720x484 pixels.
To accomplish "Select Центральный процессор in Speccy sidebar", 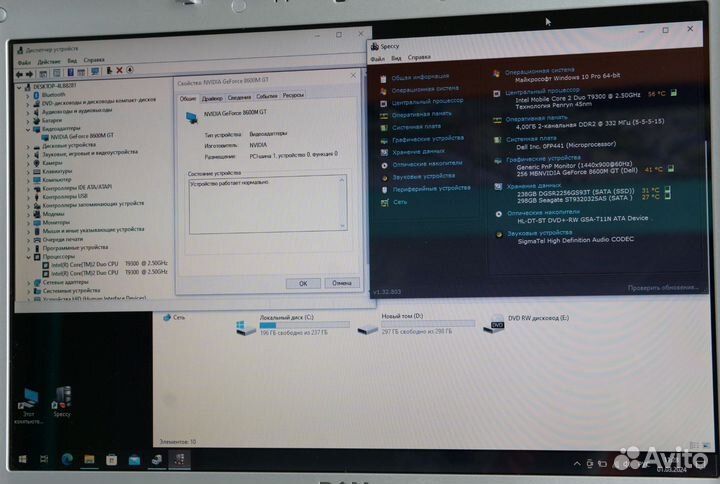I will click(428, 101).
